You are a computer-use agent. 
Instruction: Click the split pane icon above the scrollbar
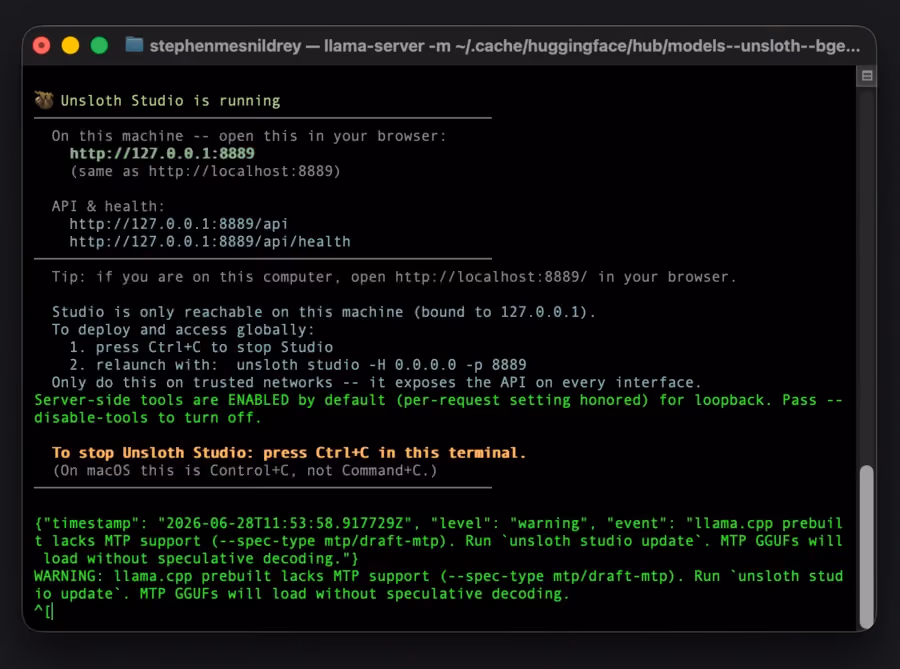[867, 76]
